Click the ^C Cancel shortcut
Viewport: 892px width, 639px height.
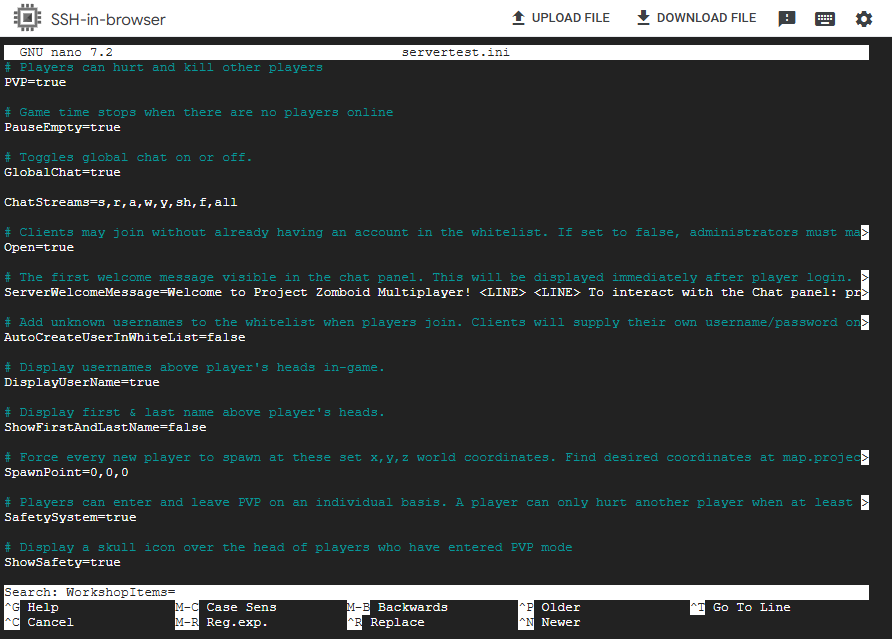pos(39,622)
